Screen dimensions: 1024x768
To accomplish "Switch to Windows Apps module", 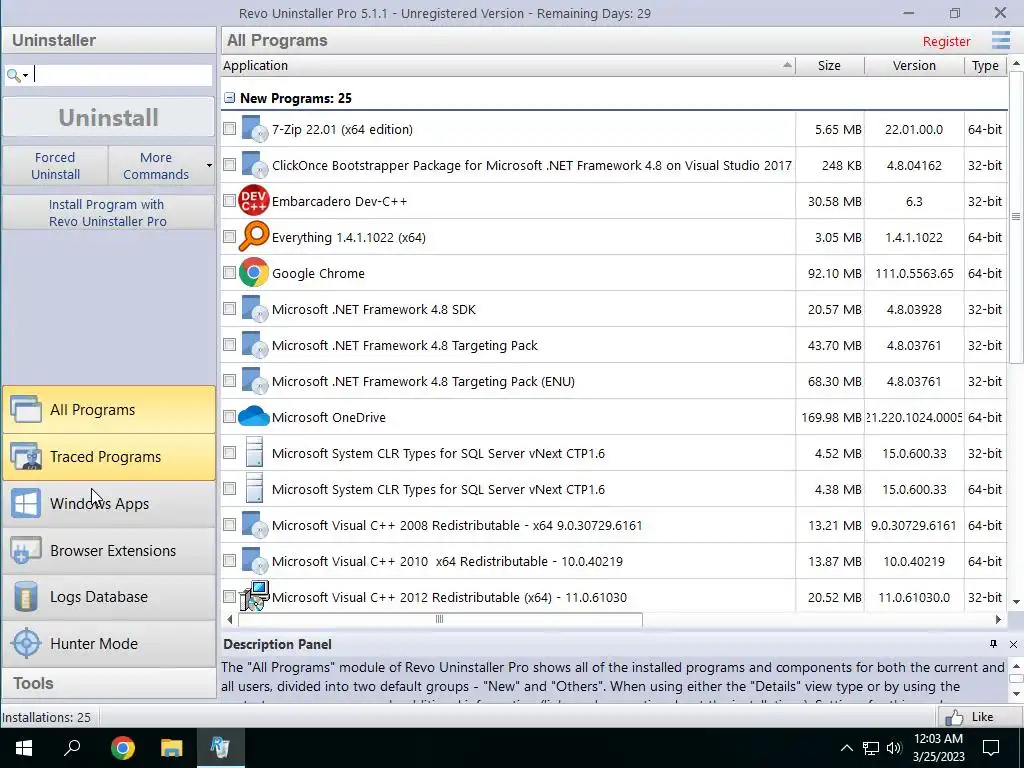I will [109, 504].
